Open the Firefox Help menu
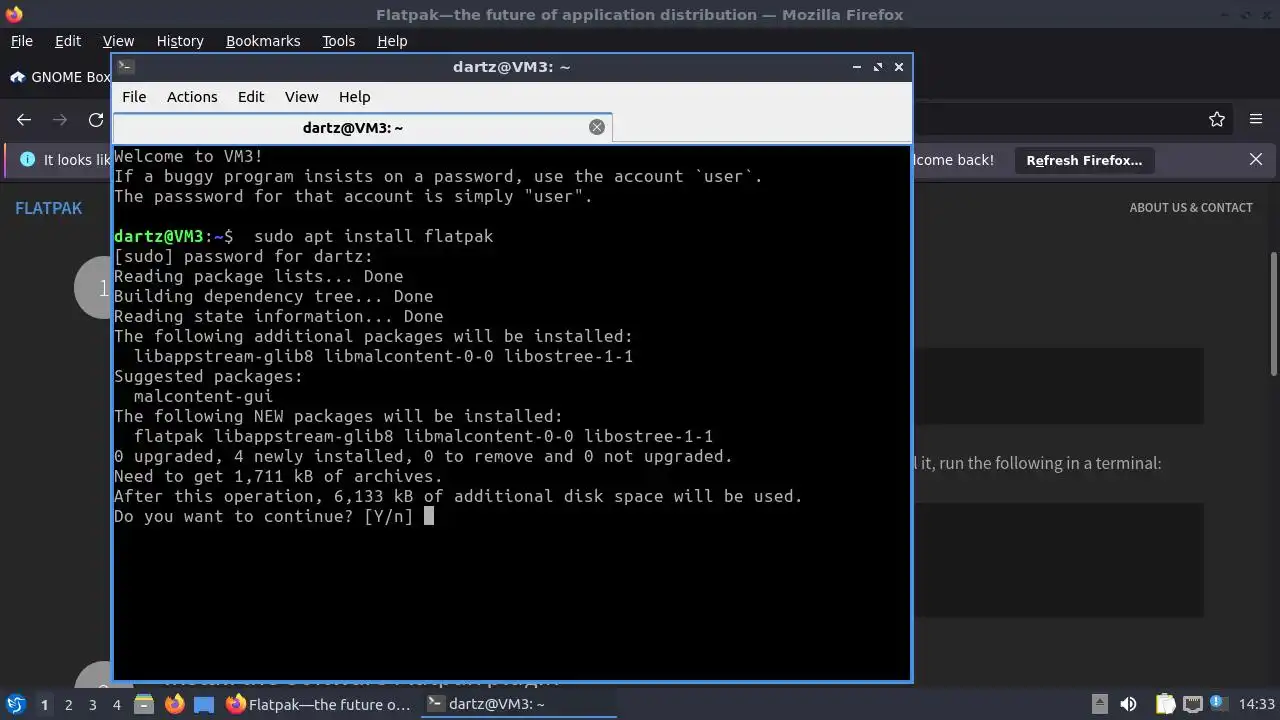The image size is (1280, 720). pyautogui.click(x=392, y=41)
